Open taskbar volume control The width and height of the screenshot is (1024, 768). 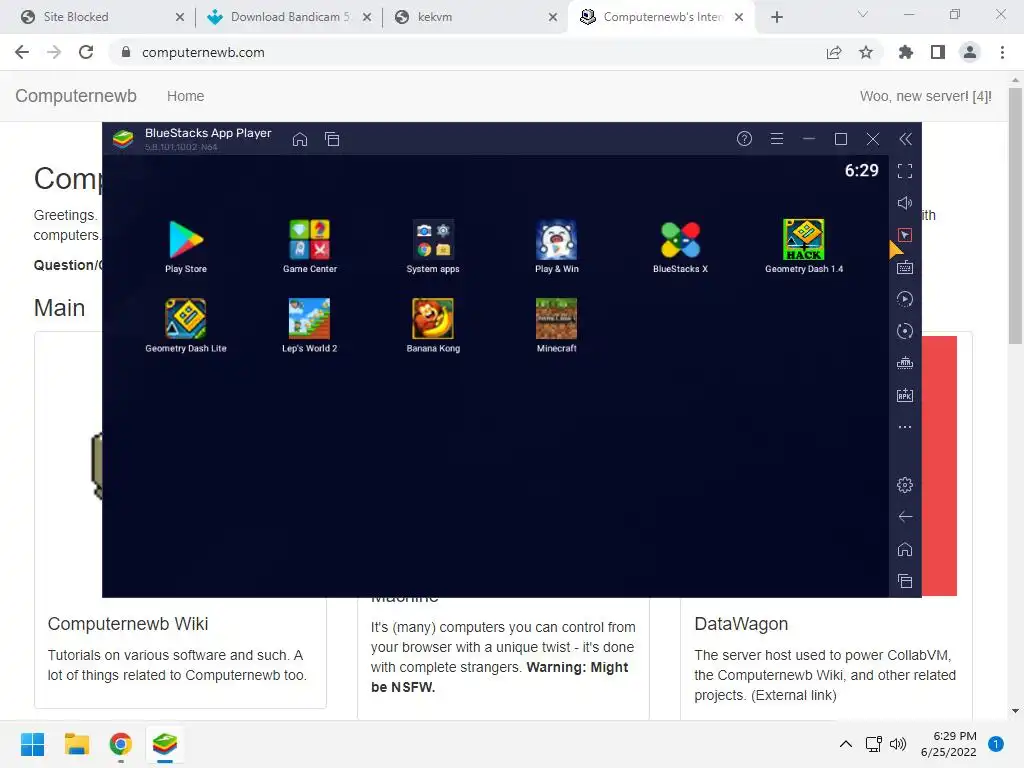tap(898, 744)
